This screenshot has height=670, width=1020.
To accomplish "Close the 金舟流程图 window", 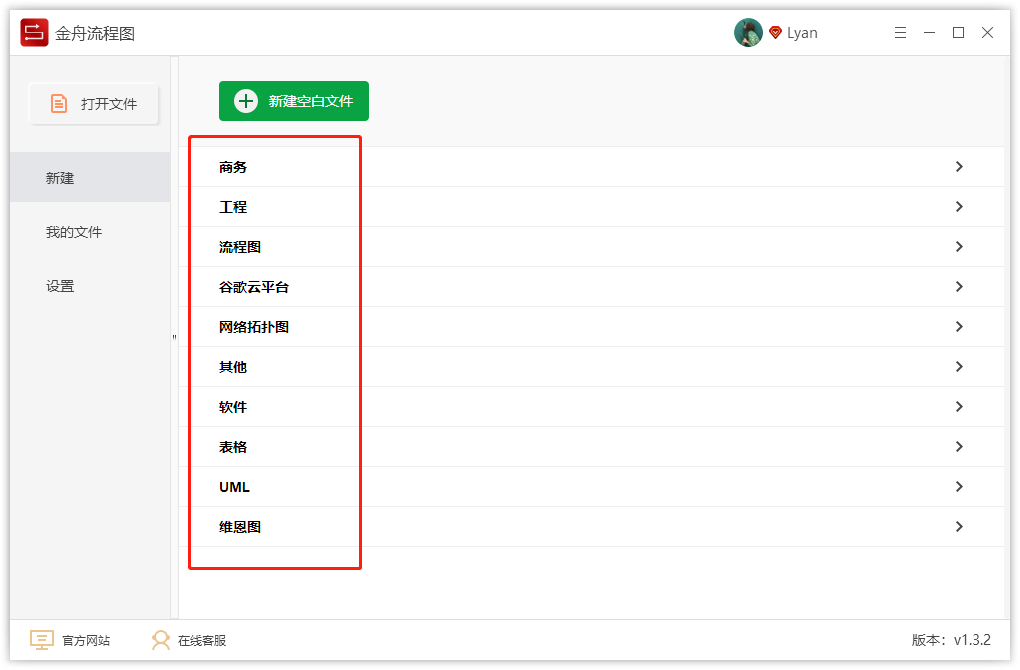I will [x=987, y=33].
